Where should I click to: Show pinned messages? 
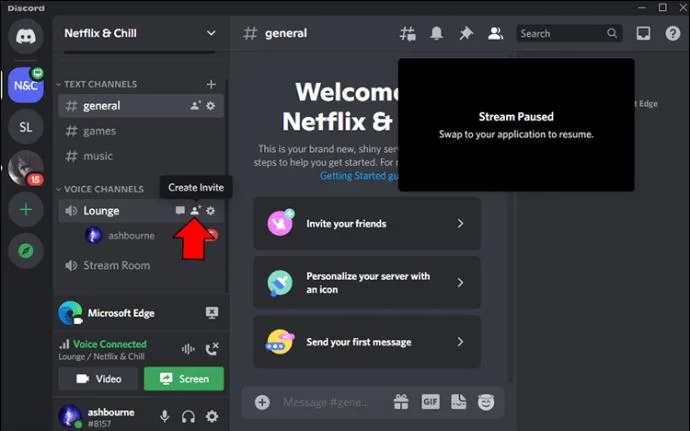coord(466,33)
